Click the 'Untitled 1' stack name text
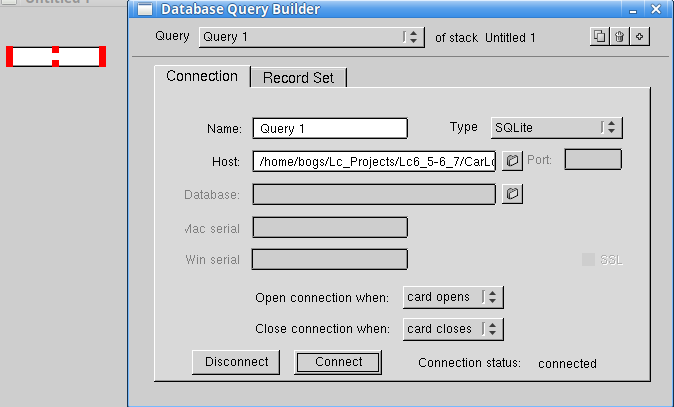The width and height of the screenshot is (674, 407). point(510,38)
